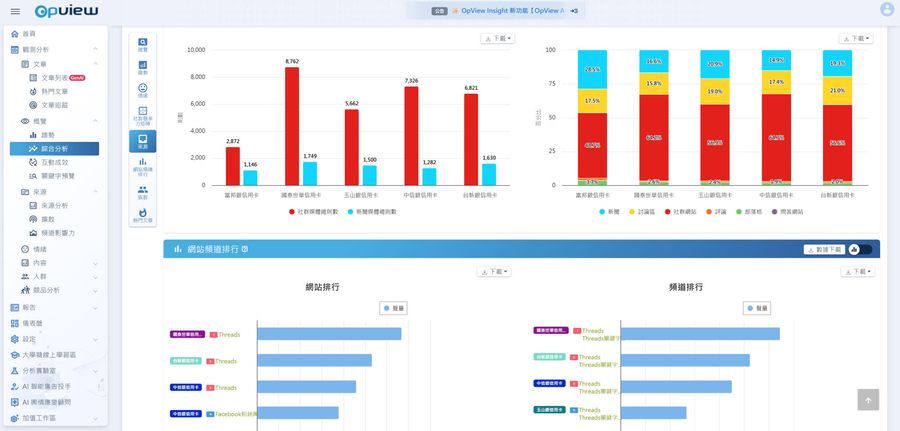The image size is (900, 431).
Task: Collapse the 觀測分析 section
Action: (95, 50)
